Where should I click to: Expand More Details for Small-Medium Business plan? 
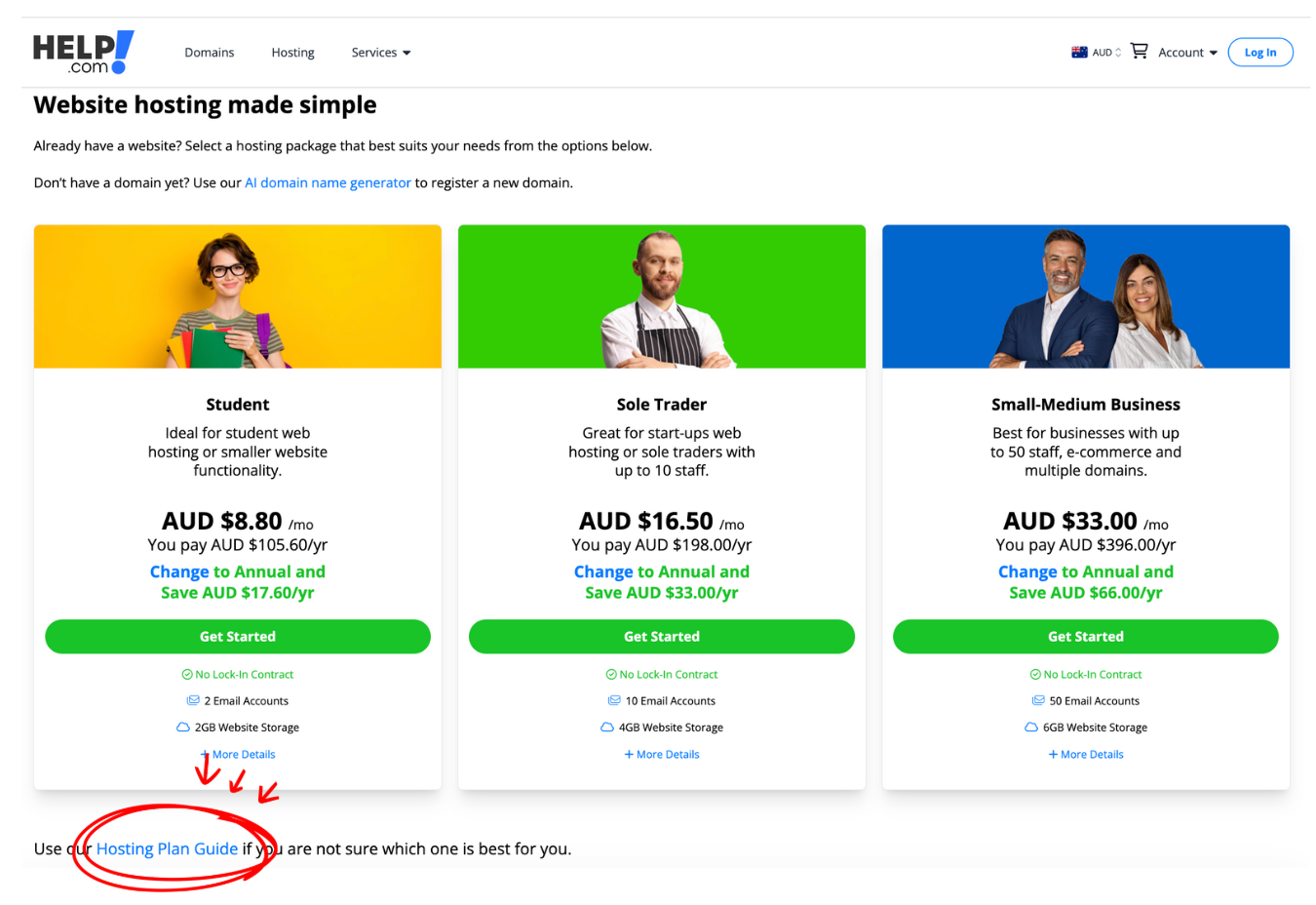[x=1086, y=754]
